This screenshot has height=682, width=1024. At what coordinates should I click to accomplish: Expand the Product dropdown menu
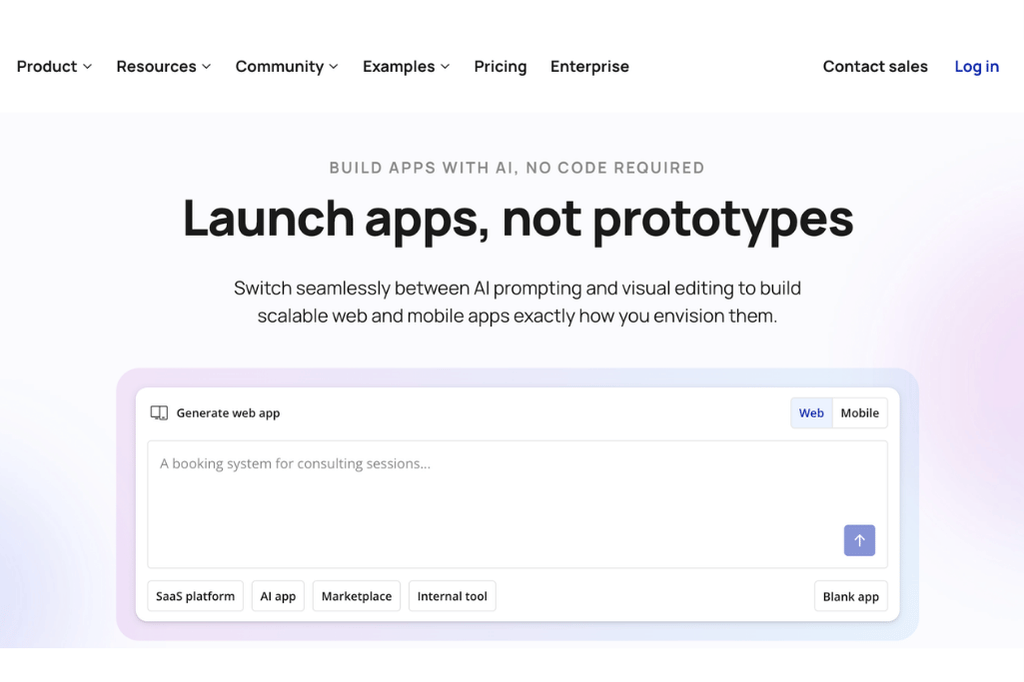pos(54,67)
